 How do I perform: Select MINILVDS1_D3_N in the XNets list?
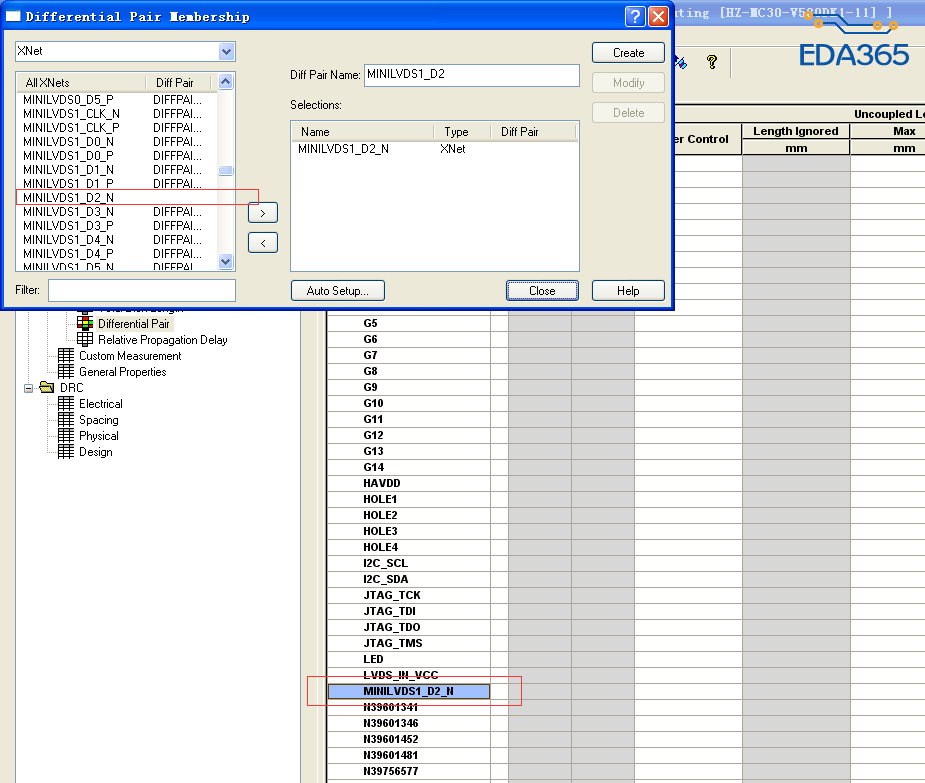(68, 212)
